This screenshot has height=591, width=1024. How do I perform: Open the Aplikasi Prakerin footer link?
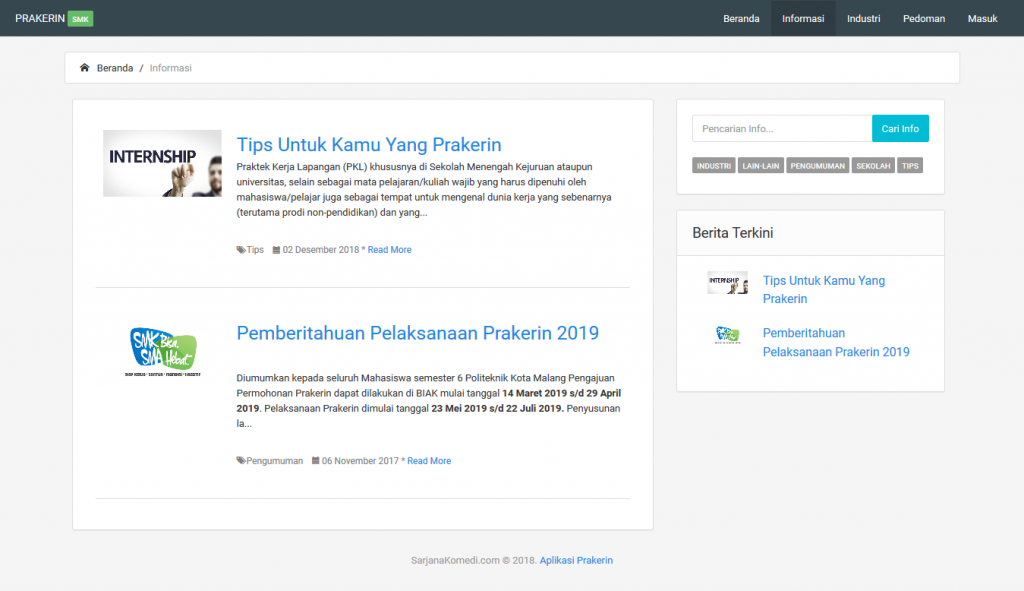click(576, 560)
